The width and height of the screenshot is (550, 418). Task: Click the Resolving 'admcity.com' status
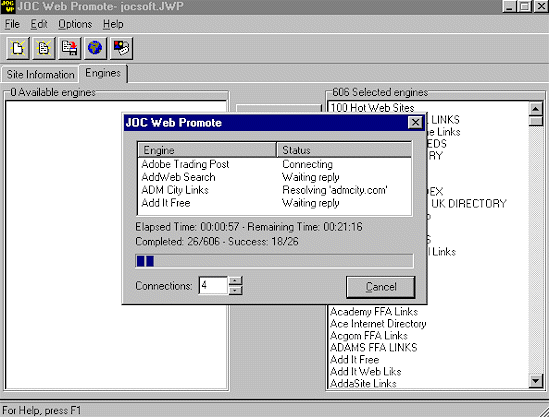coord(335,190)
